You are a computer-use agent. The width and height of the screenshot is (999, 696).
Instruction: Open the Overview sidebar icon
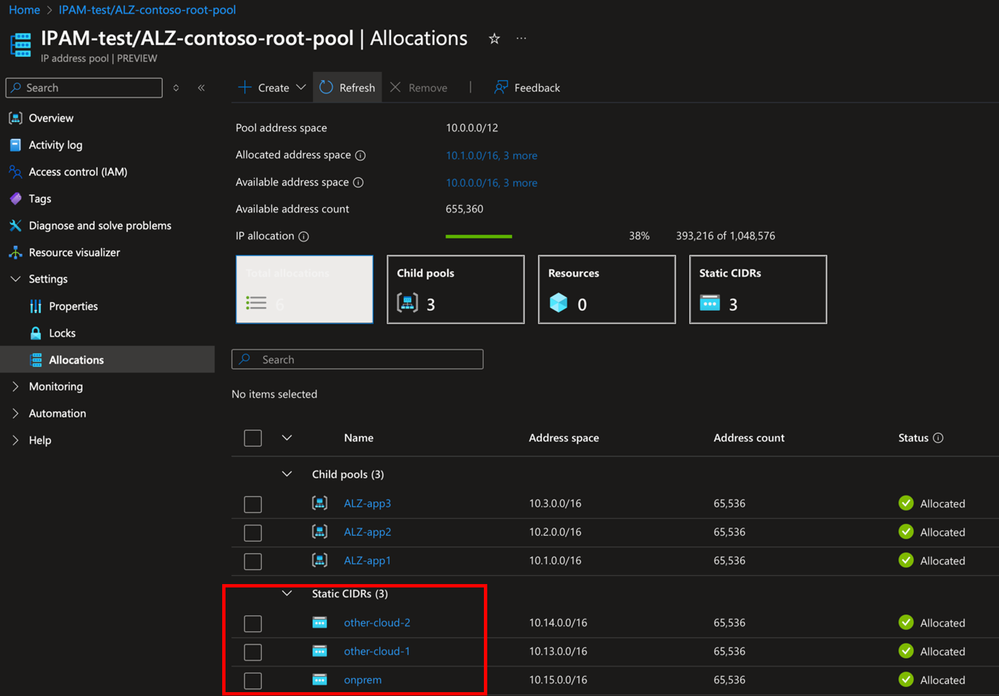pyautogui.click(x=15, y=118)
